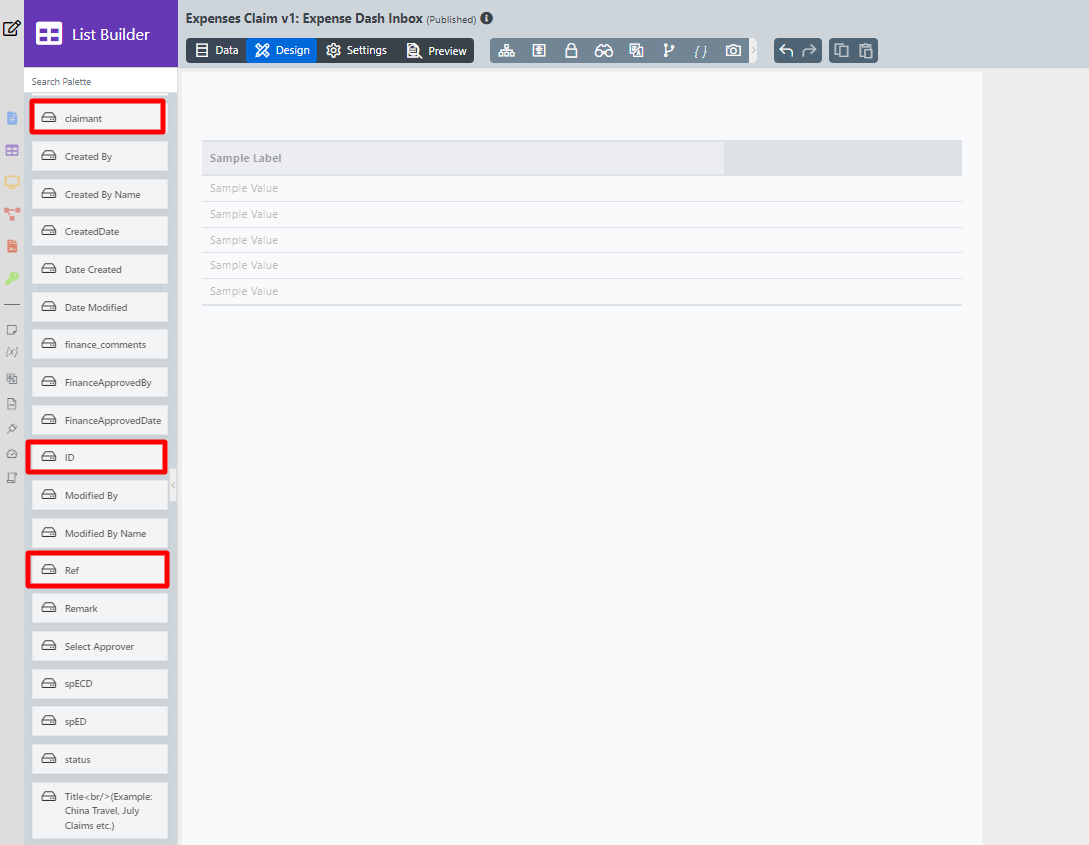Collapse the palette panel with side chevron

(x=173, y=485)
